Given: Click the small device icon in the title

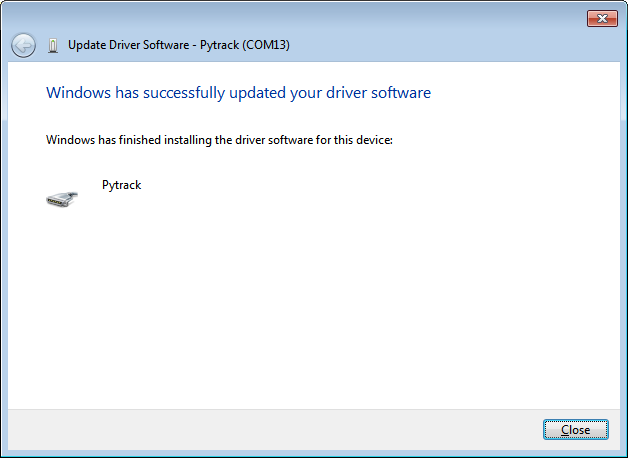Looking at the screenshot, I should point(53,45).
